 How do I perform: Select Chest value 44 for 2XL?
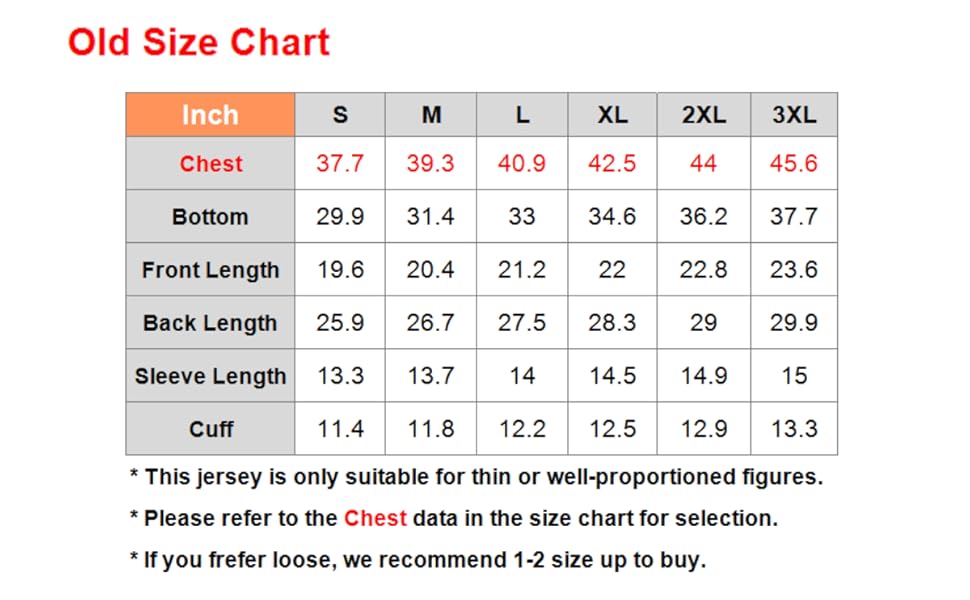703,164
